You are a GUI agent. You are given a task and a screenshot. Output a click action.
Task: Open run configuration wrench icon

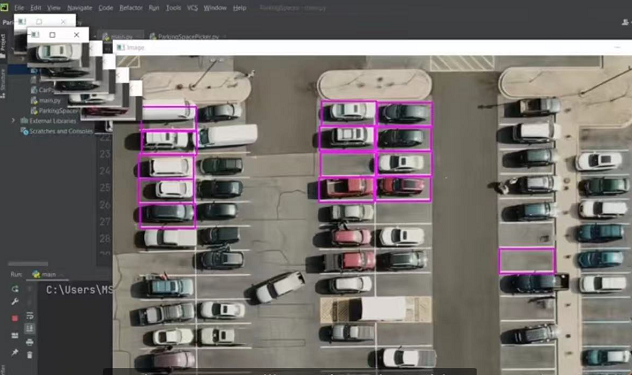coord(15,302)
